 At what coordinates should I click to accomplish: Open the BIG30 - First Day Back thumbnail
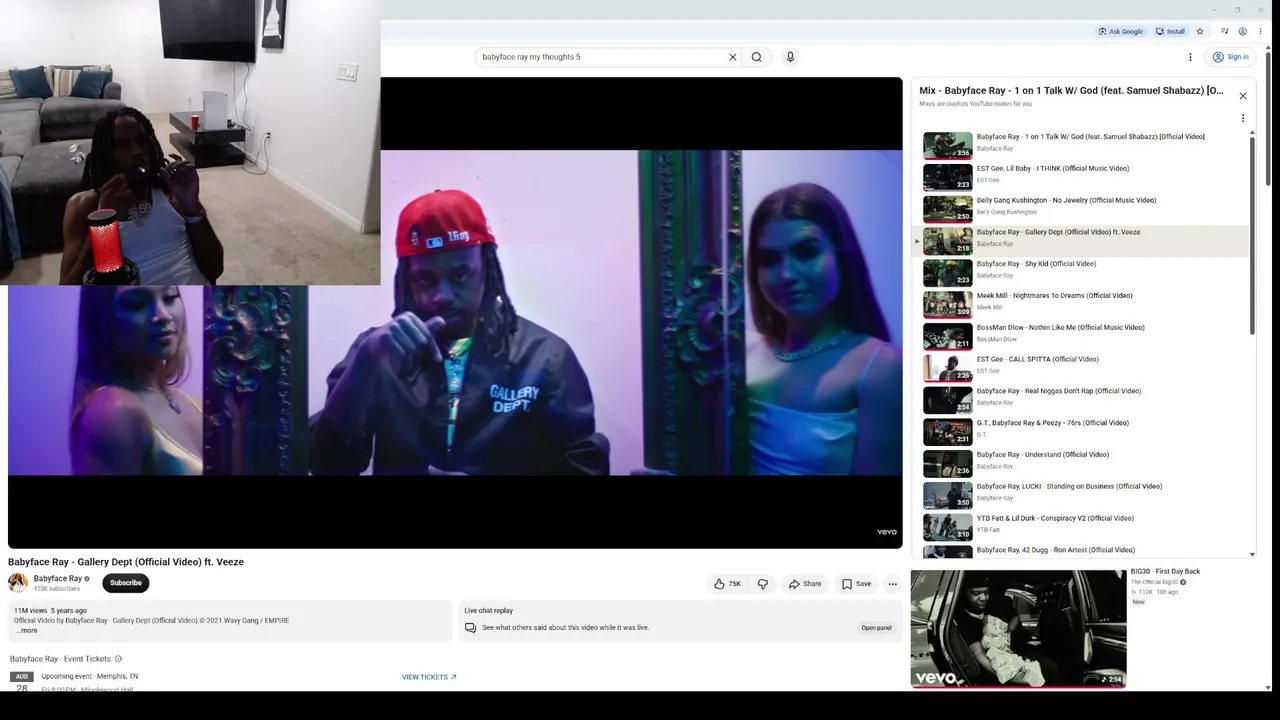(1018, 629)
